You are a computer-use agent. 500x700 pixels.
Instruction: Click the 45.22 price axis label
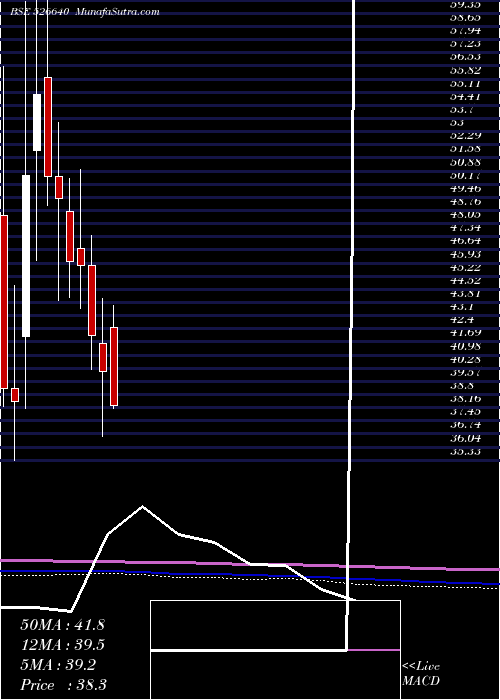pos(465,268)
